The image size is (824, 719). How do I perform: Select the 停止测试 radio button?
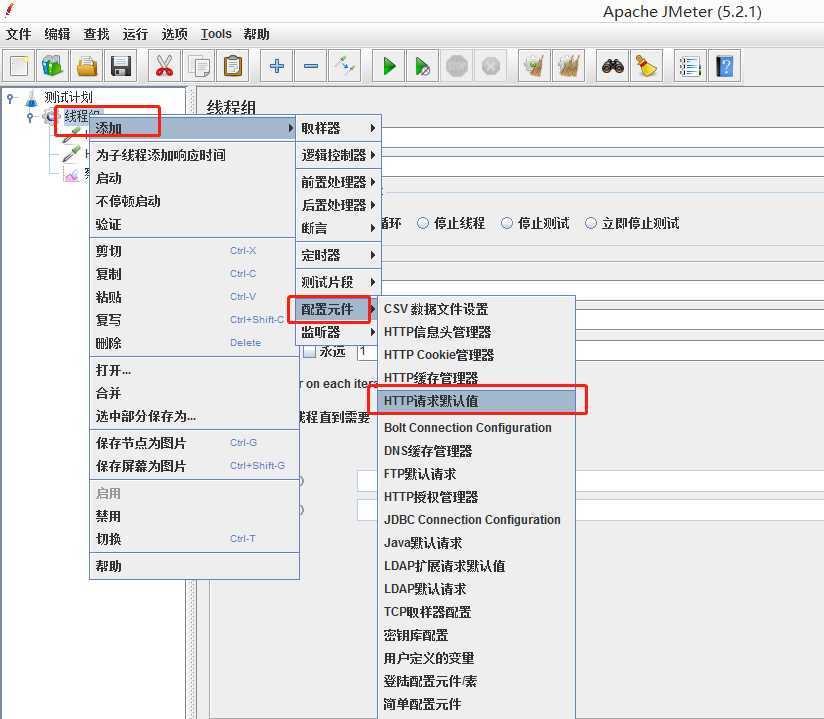[x=507, y=223]
